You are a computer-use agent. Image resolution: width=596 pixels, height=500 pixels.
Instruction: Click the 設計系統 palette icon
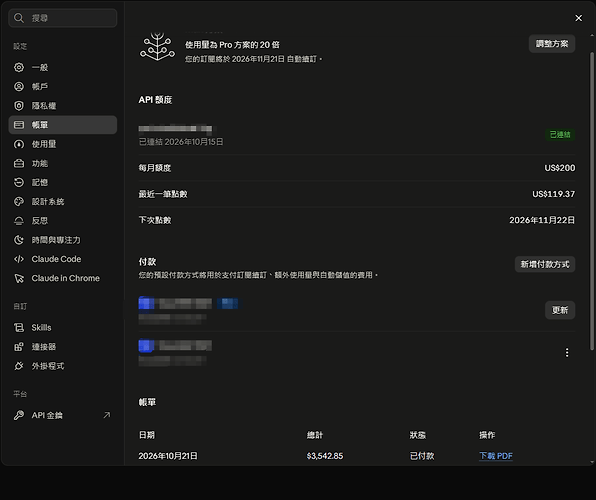19,202
